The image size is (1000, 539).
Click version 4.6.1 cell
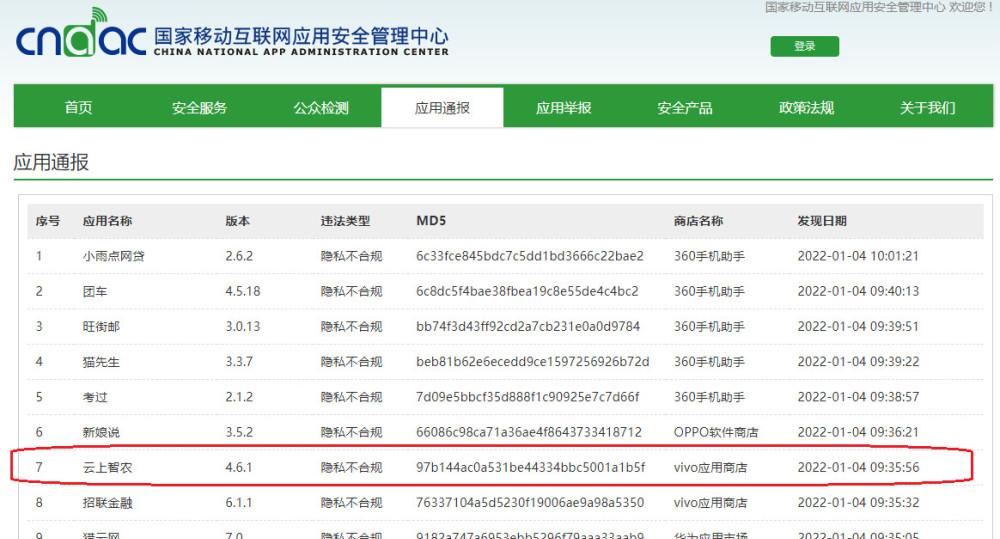coord(239,468)
